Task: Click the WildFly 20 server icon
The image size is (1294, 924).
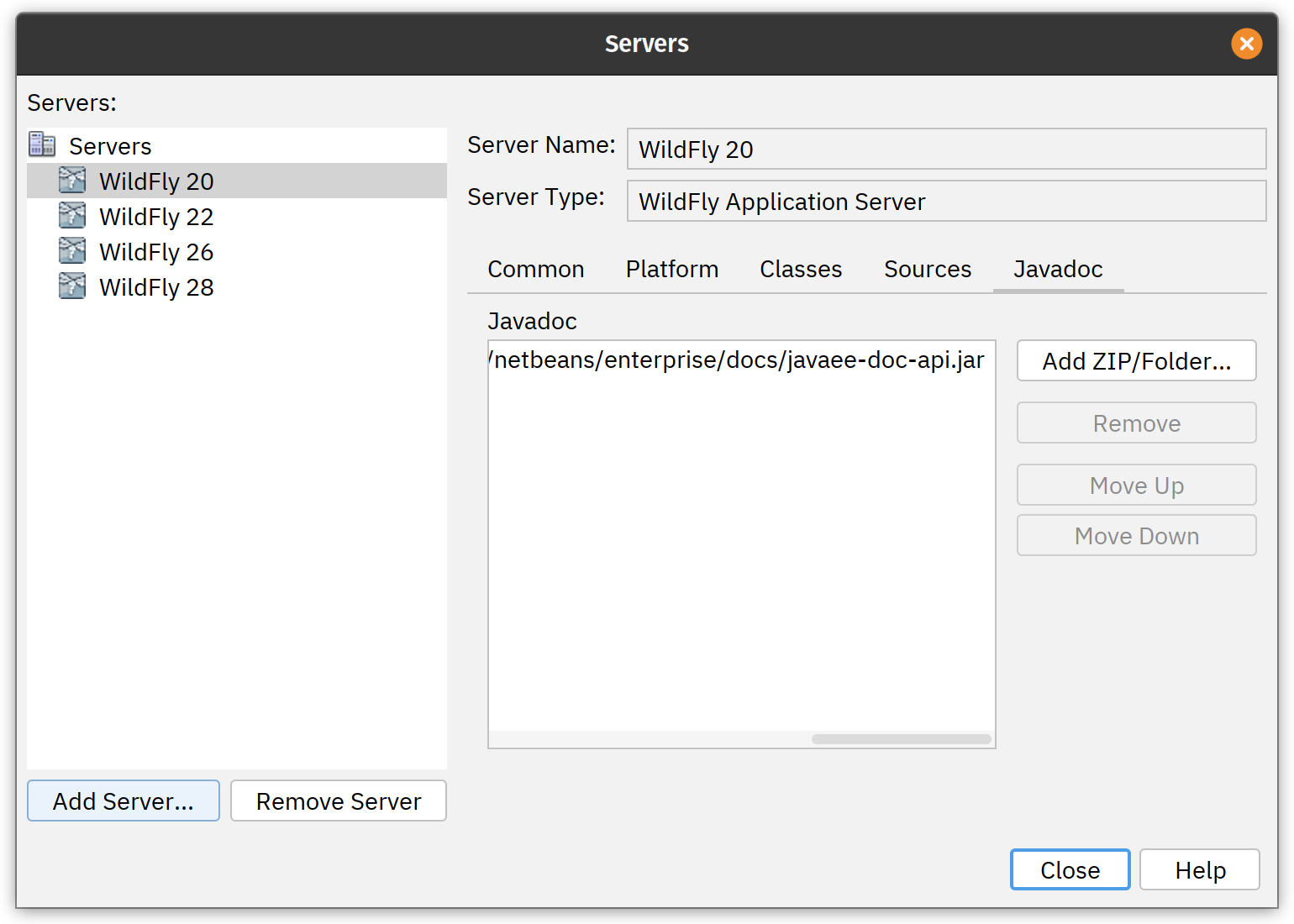Action: 72,180
